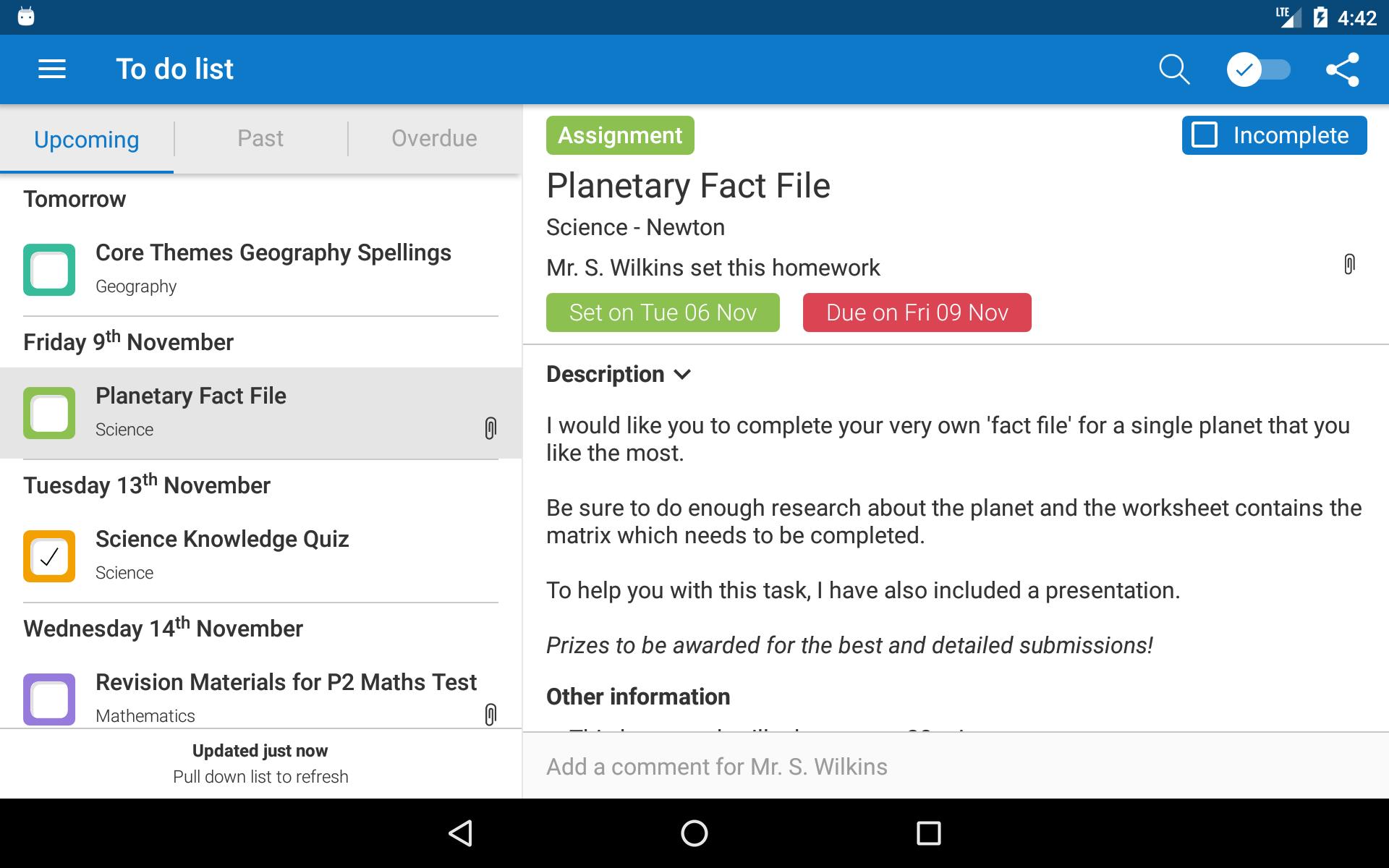Click Due on Fri 09 Nov date label
The width and height of the screenshot is (1389, 868).
tap(917, 312)
